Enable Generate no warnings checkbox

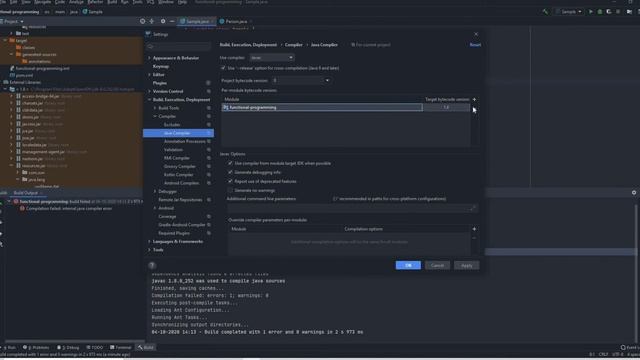(x=230, y=190)
